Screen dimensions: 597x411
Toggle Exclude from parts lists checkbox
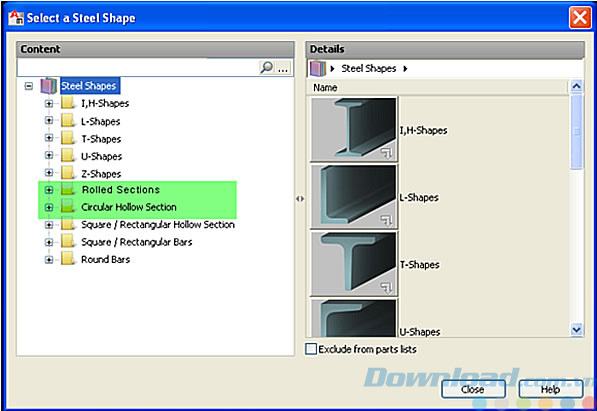point(311,349)
